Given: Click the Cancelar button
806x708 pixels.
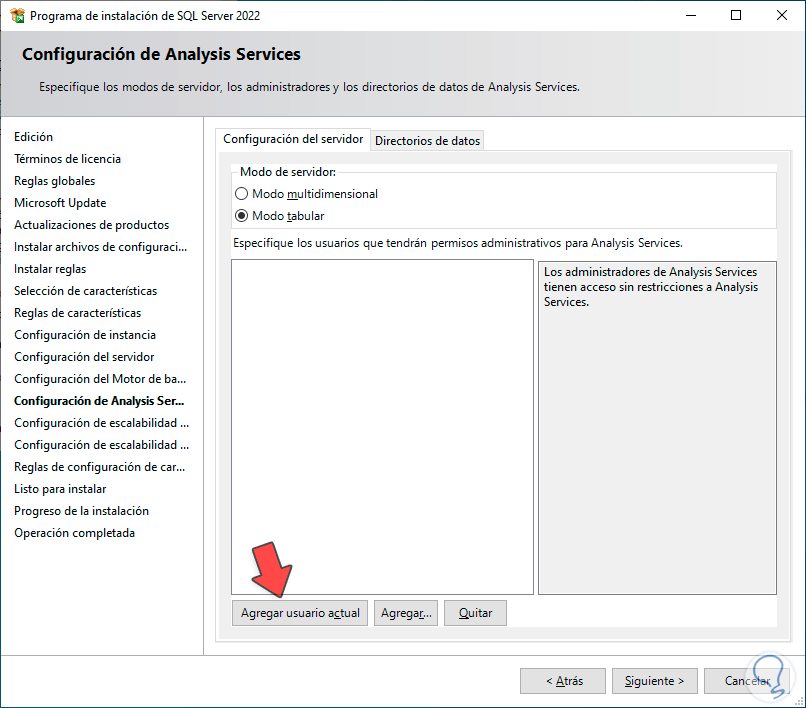Looking at the screenshot, I should (746, 681).
